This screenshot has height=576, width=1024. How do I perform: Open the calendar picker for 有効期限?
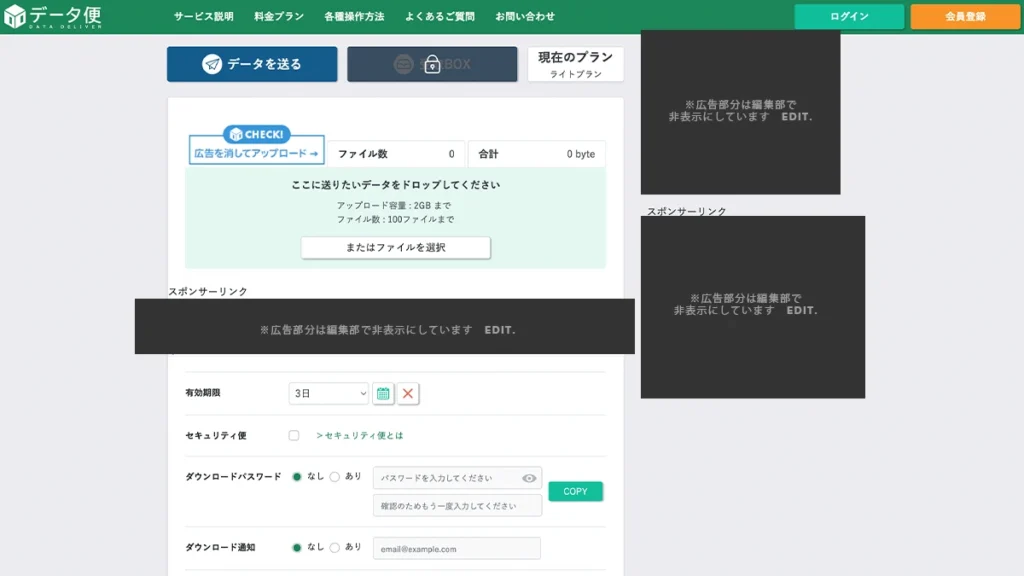point(383,394)
